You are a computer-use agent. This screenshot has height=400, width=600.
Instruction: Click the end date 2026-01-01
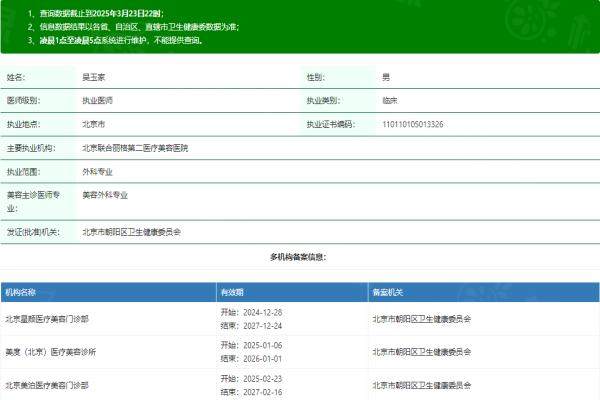point(258,358)
